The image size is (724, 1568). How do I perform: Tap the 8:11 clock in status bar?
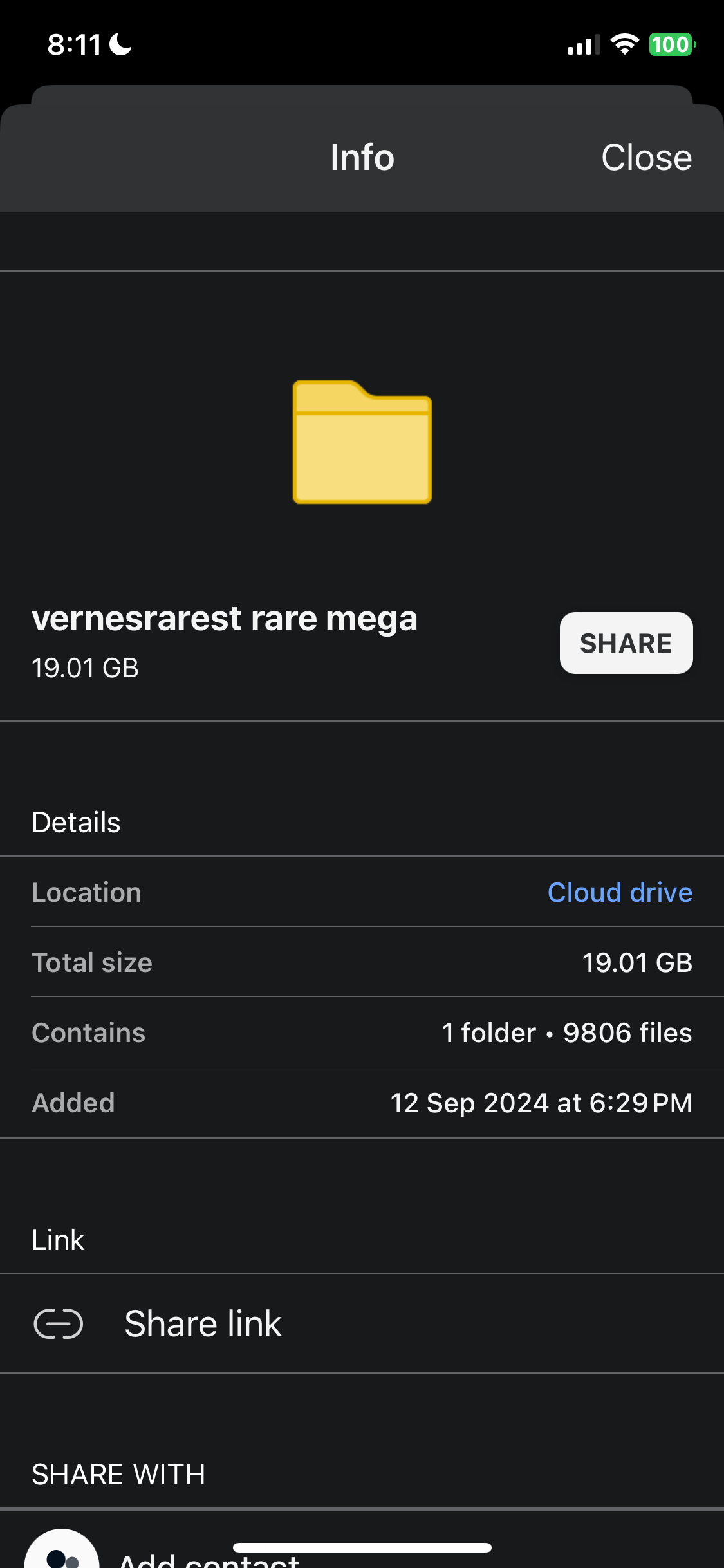click(74, 45)
